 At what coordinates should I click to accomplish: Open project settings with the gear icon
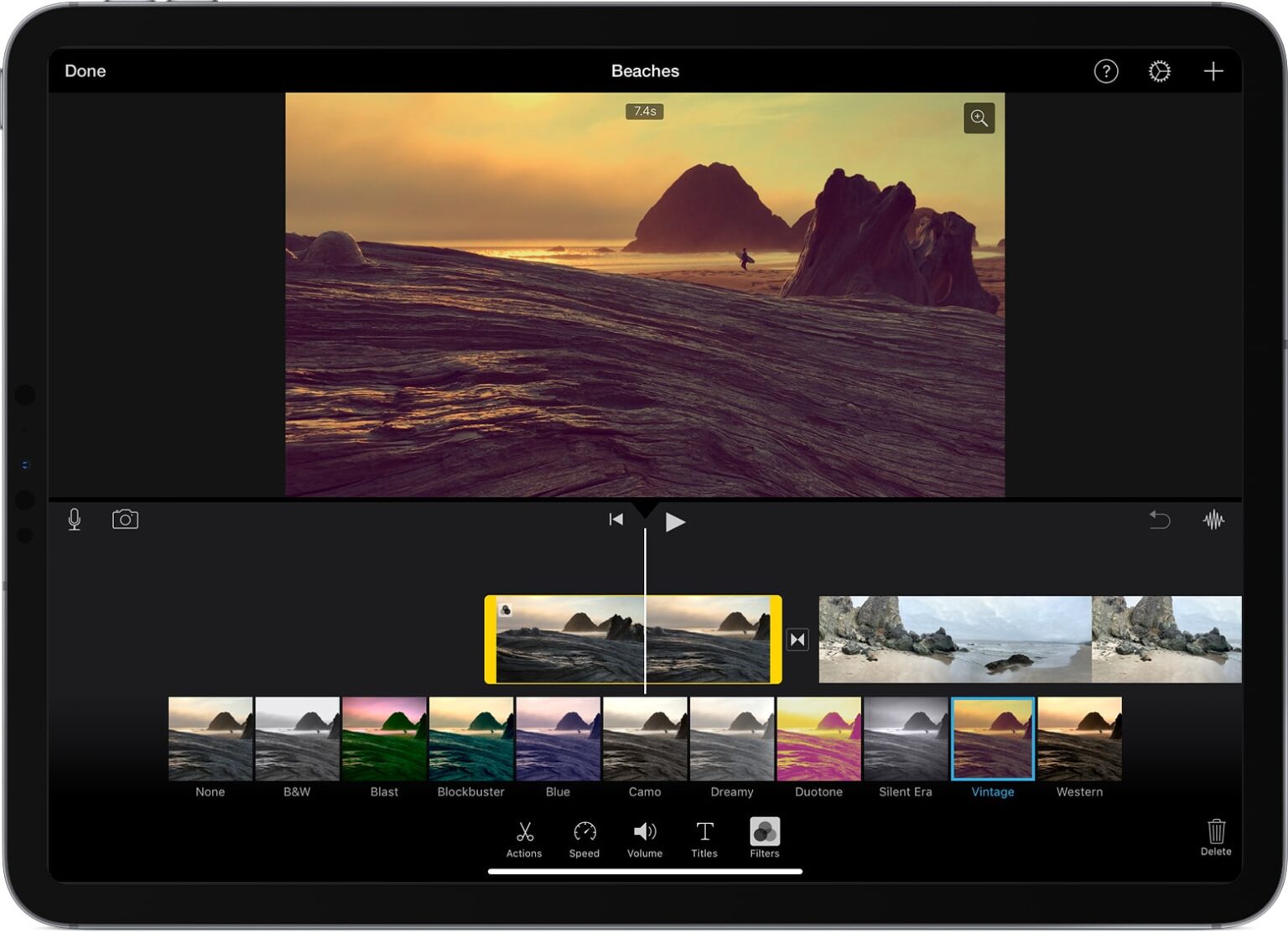1159,71
